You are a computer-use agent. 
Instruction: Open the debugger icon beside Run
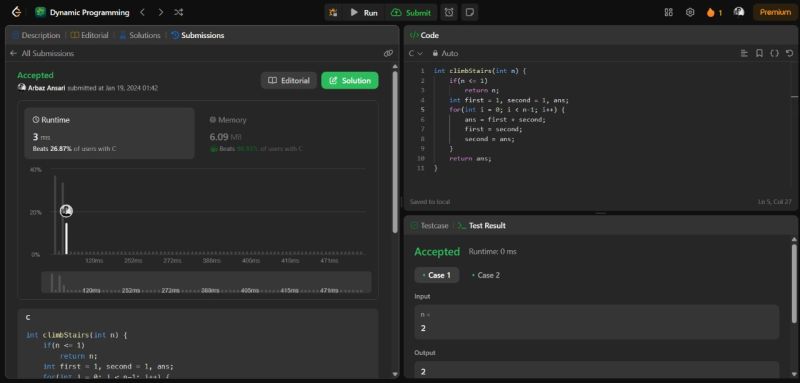333,13
